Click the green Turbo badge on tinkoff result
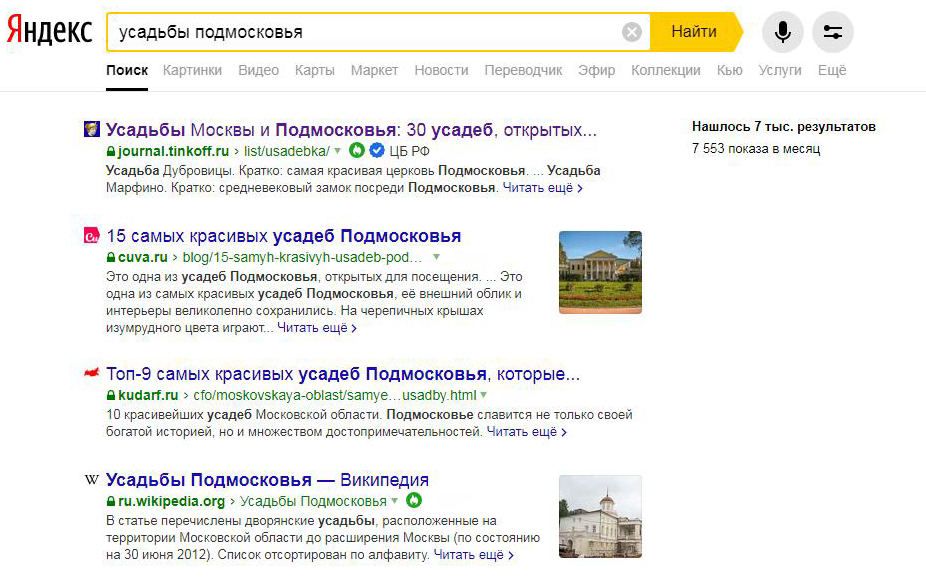 point(357,151)
